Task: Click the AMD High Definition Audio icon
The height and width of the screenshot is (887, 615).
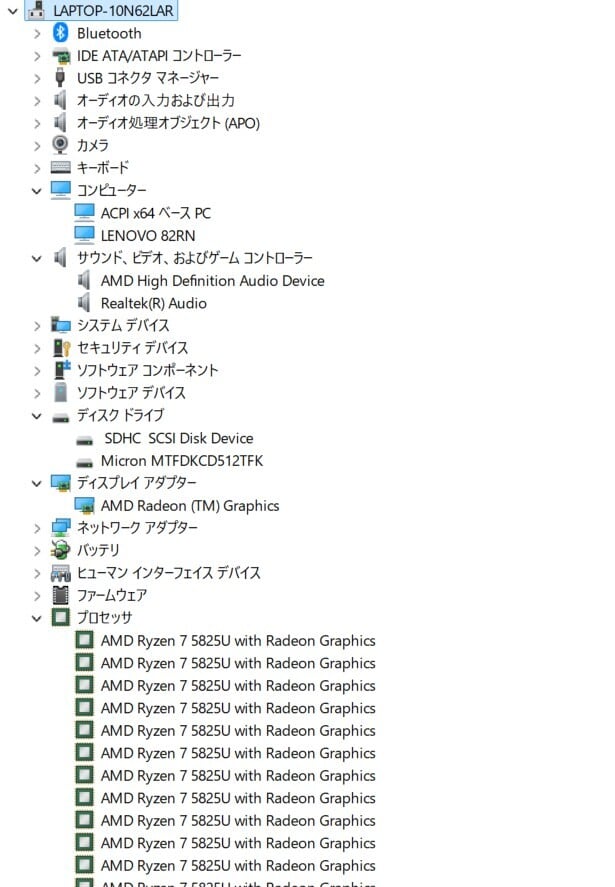Action: 84,280
